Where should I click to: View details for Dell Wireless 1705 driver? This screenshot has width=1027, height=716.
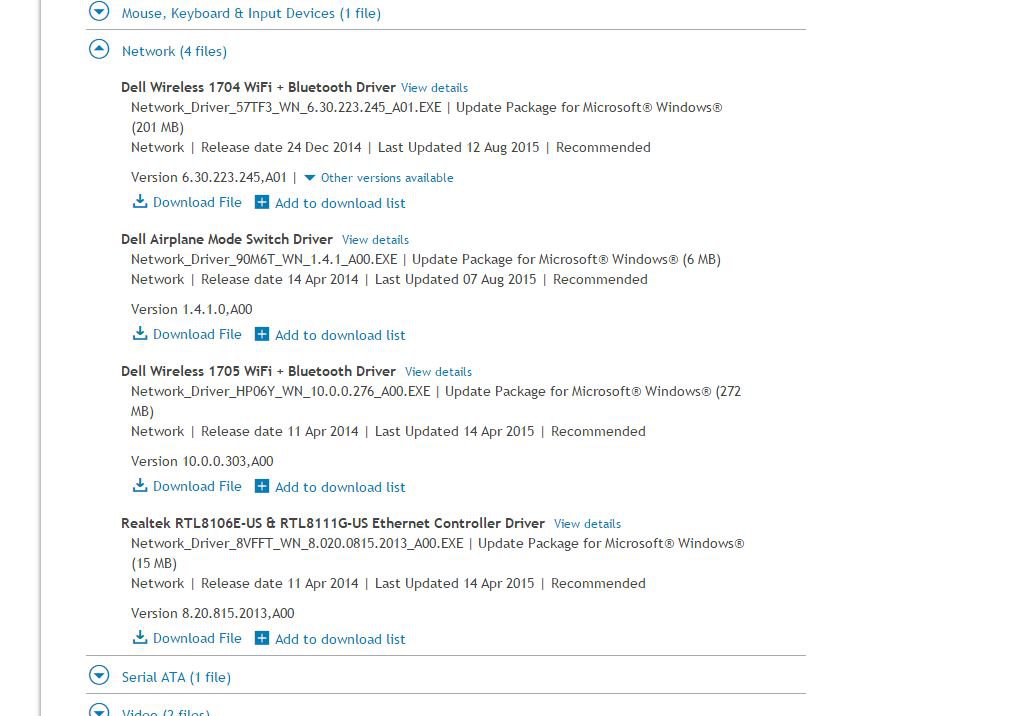438,372
